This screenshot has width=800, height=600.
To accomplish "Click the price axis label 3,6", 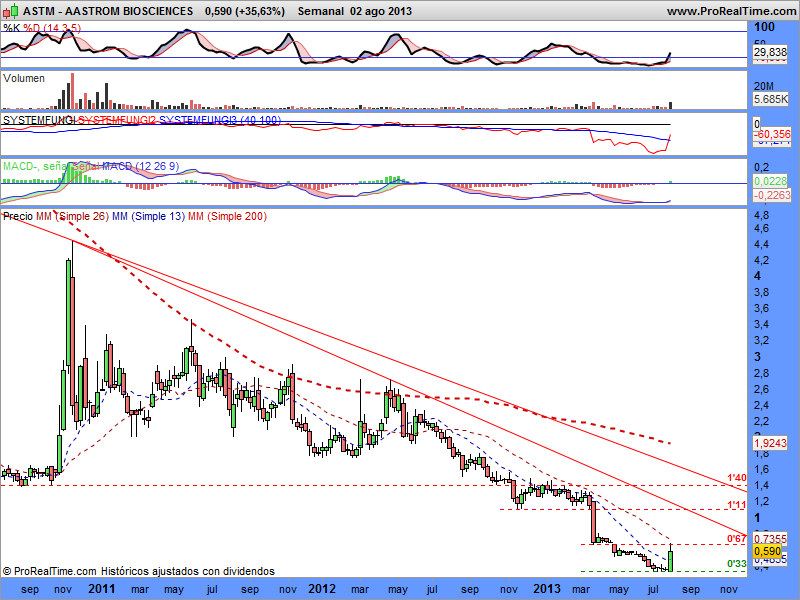I will tap(762, 308).
